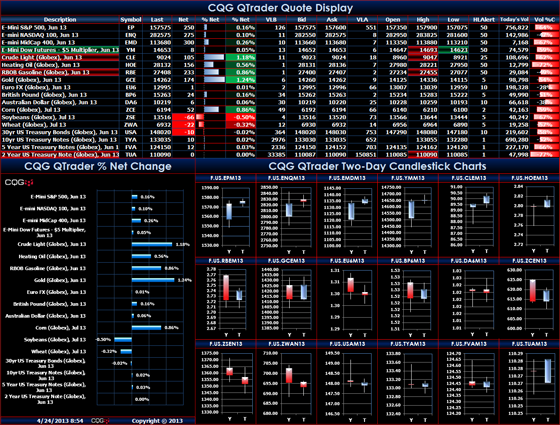Screen dimensions: 560x425
Task: Open the F.US.TYAM13 candlestick chart
Action: click(x=408, y=382)
